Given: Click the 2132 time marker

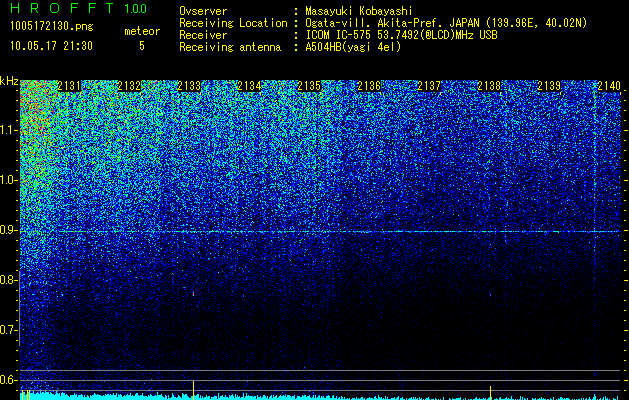Looking at the screenshot, I should 129,86.
